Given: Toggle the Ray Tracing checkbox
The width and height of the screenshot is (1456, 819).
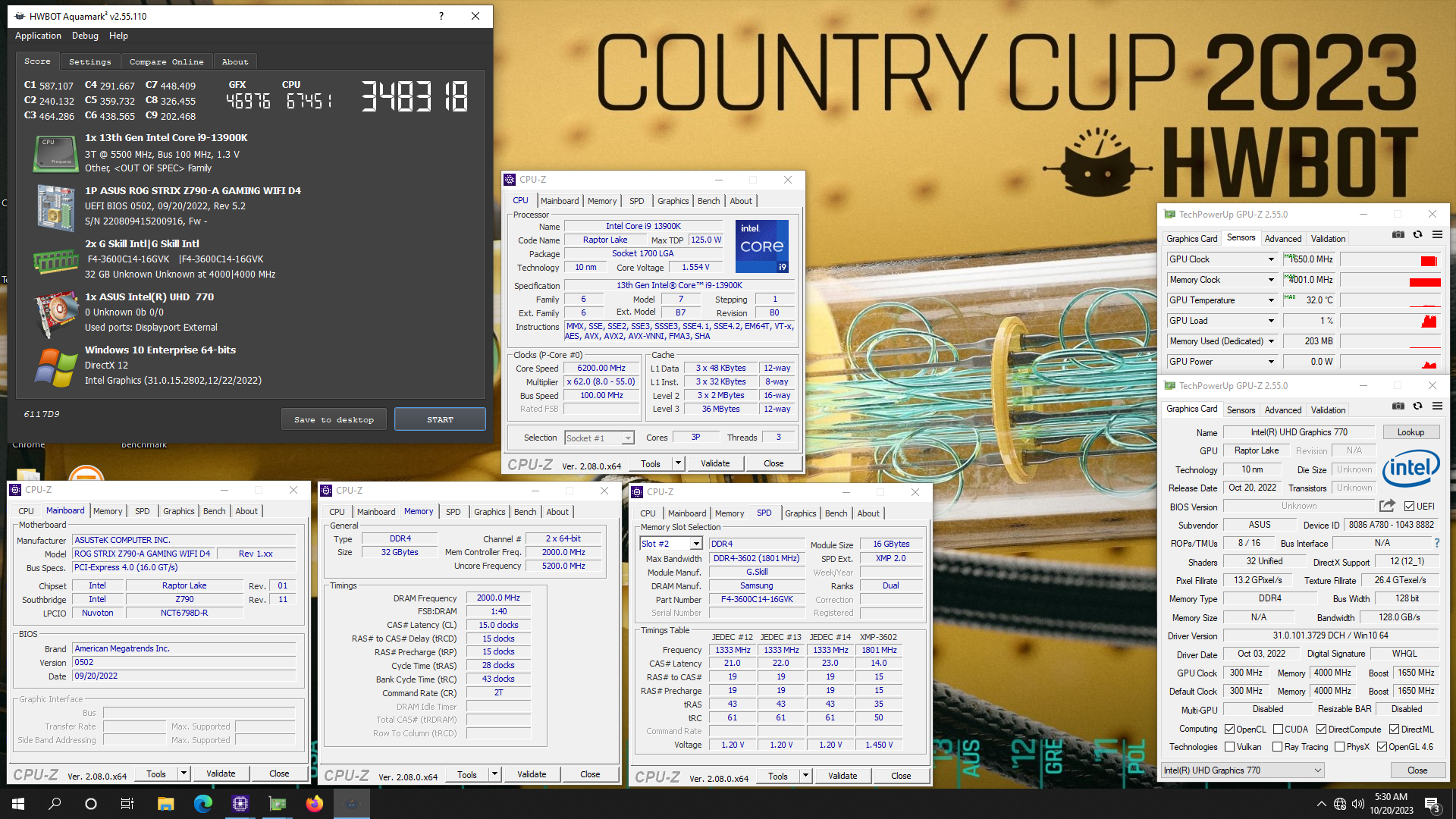Looking at the screenshot, I should tap(1279, 747).
